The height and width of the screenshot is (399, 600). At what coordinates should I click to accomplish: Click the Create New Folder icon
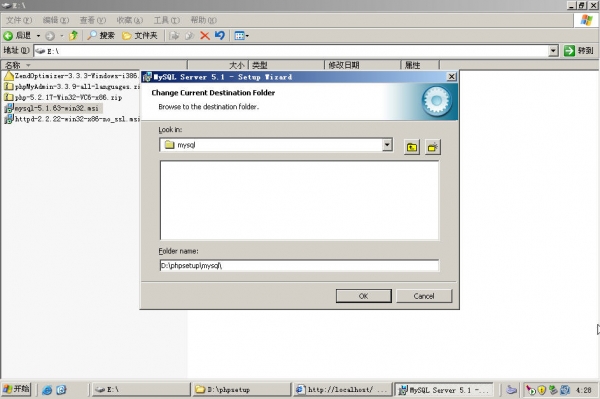pyautogui.click(x=433, y=147)
